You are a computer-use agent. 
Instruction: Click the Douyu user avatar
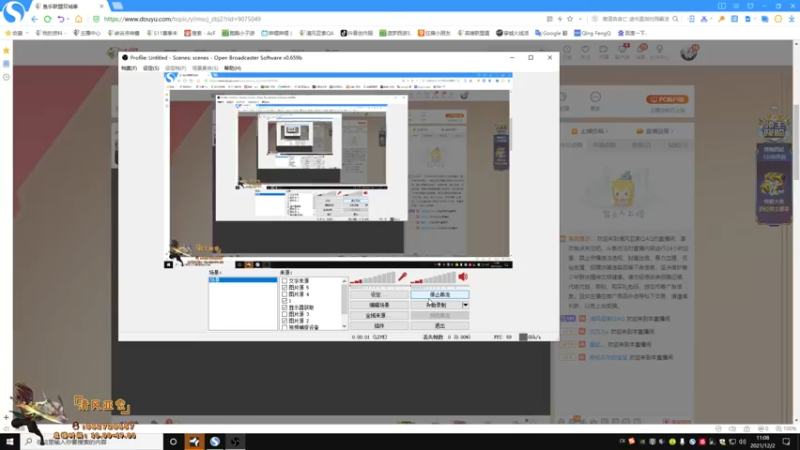(689, 52)
